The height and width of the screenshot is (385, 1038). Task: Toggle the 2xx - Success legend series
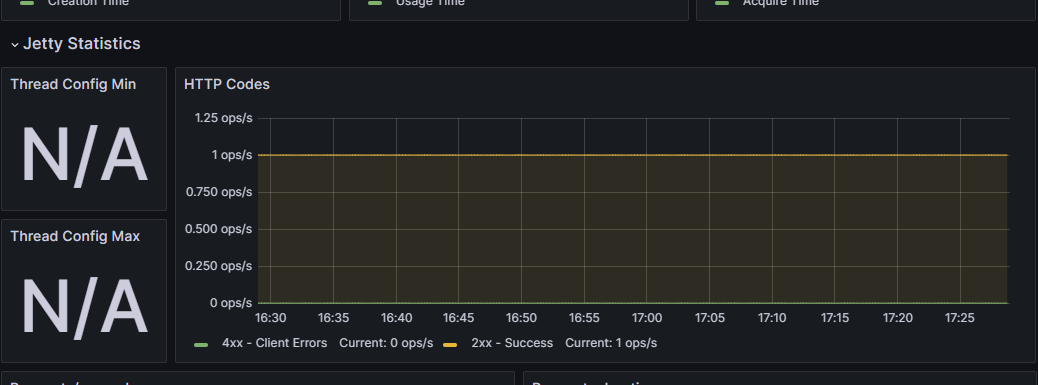[x=512, y=343]
